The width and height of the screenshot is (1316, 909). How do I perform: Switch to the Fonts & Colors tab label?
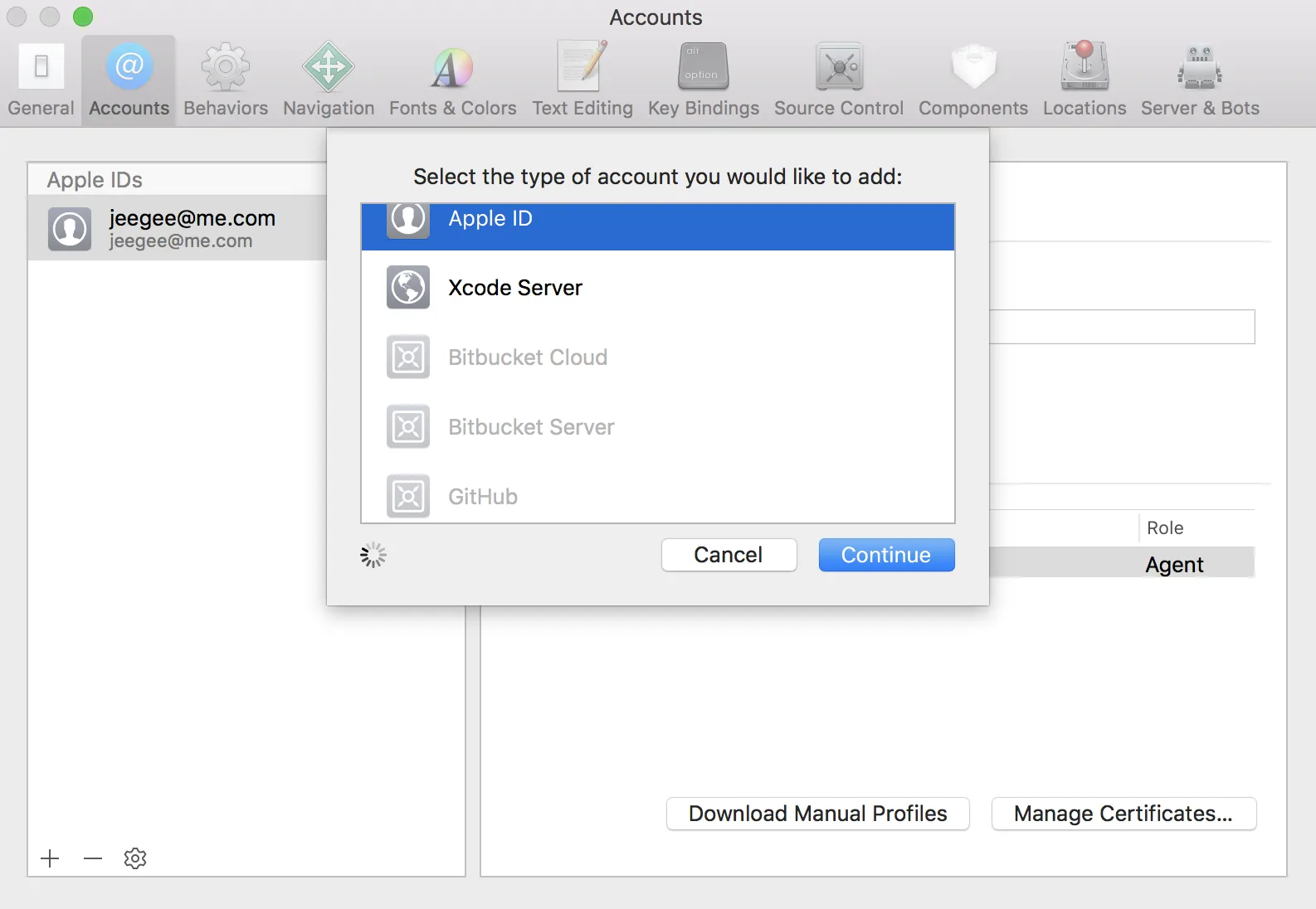(x=452, y=109)
